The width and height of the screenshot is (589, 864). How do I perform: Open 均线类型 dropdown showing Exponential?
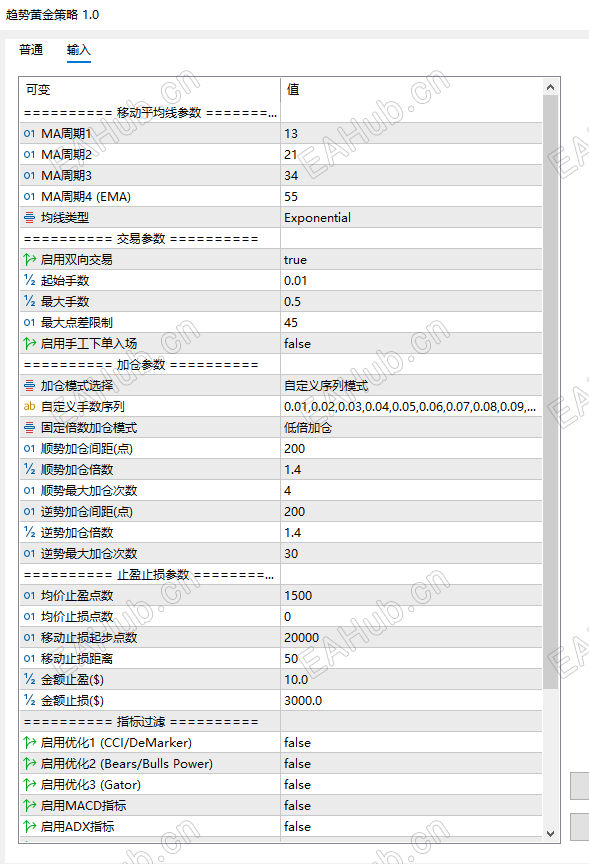coord(411,218)
